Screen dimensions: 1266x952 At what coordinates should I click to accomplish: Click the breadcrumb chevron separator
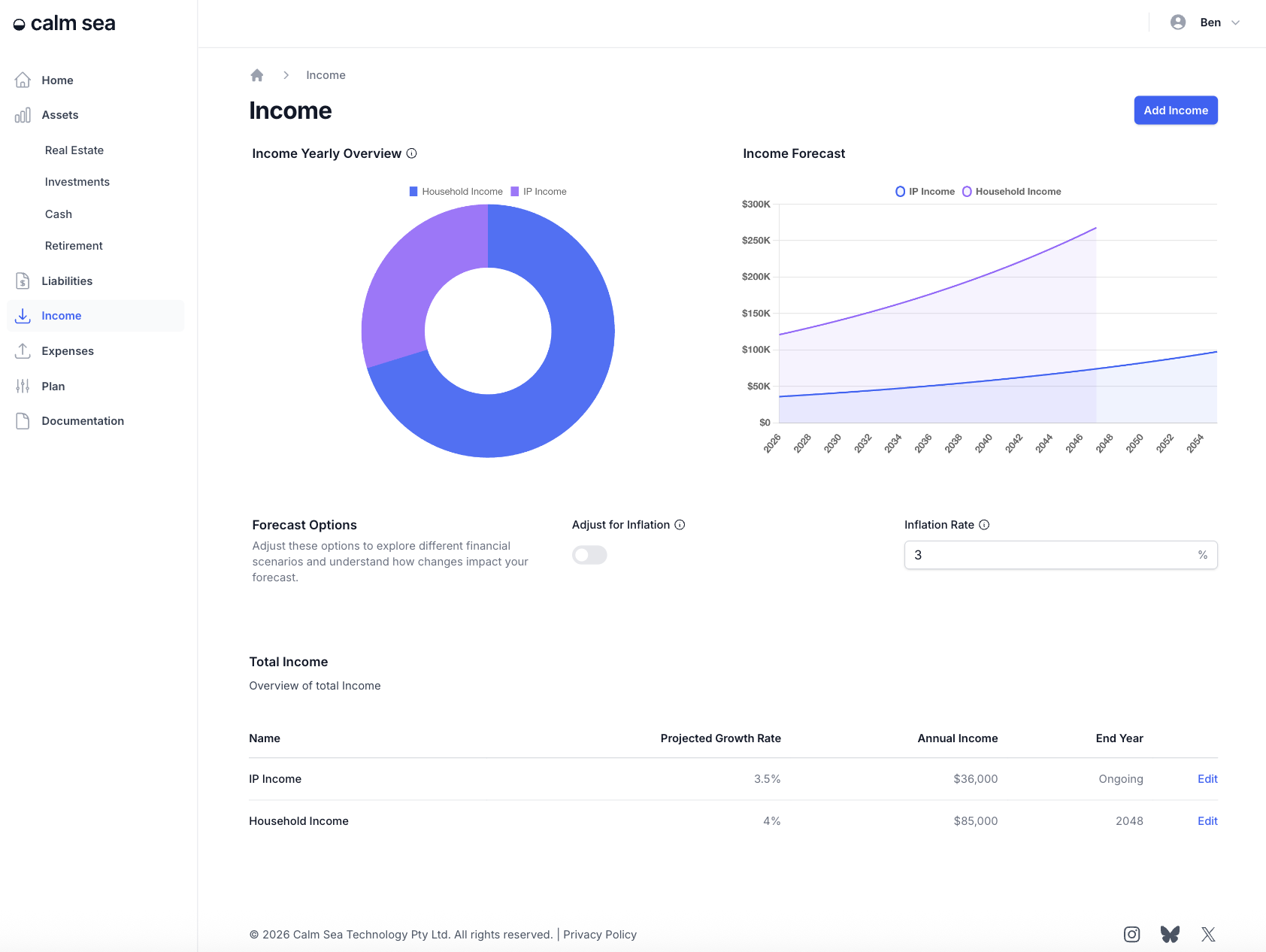(286, 75)
